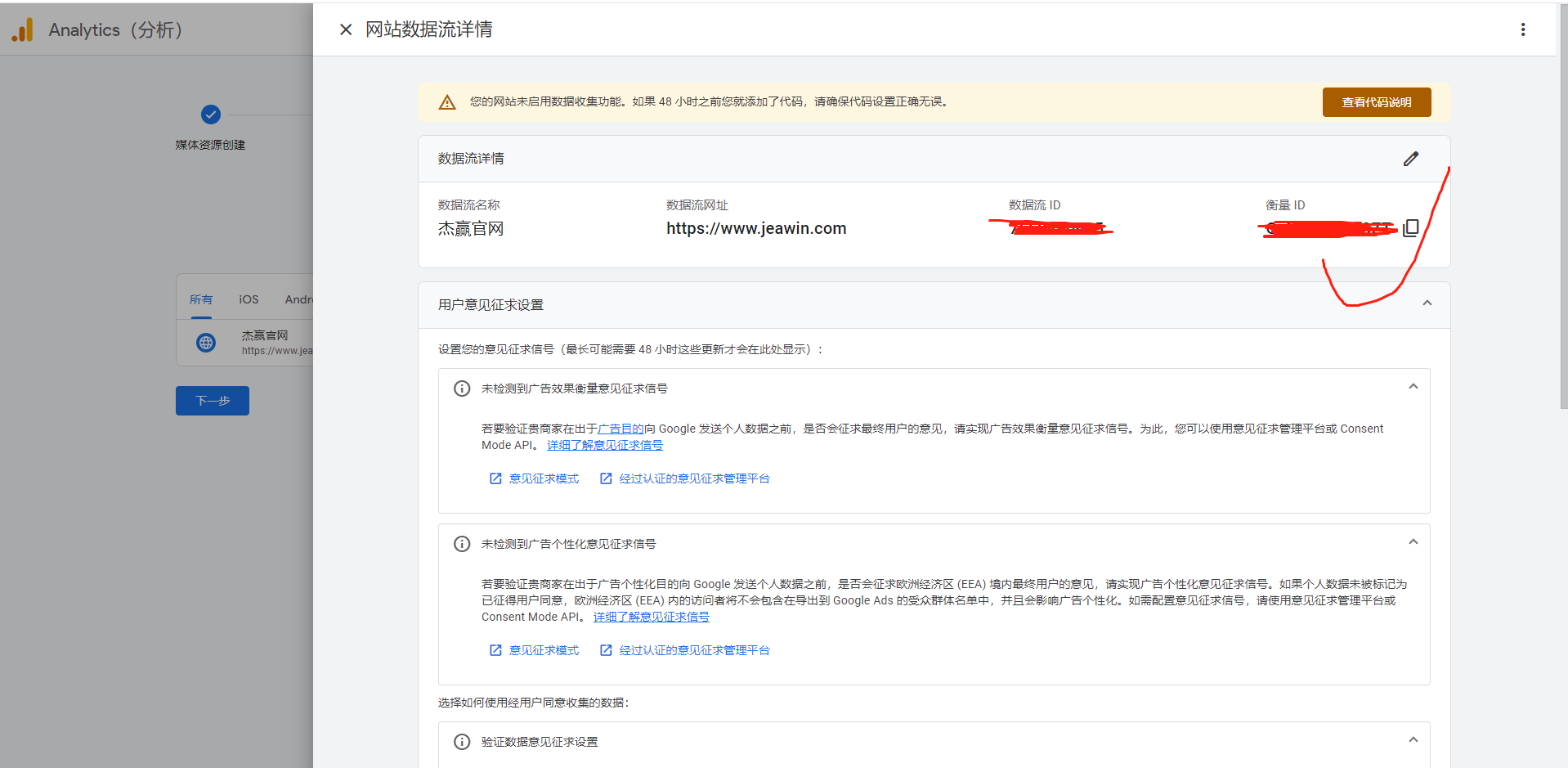Click the 杰赢官网 data stream name value
Screen dimensions: 1568x768
(471, 229)
